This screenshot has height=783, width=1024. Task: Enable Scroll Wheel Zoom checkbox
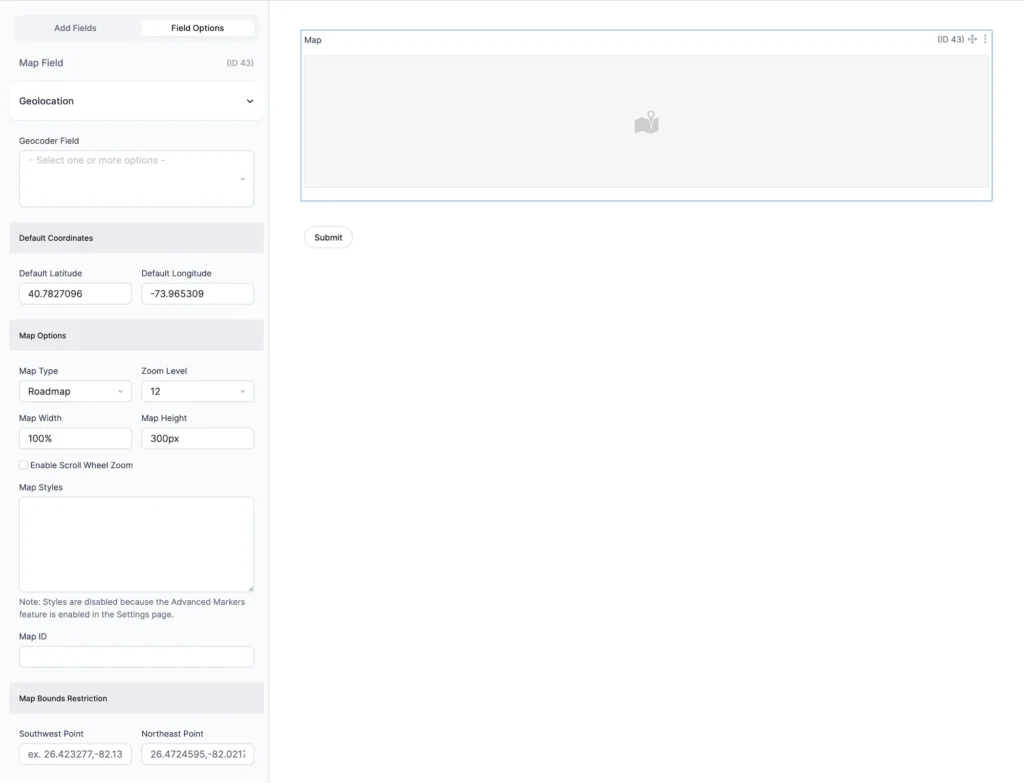[x=24, y=465]
